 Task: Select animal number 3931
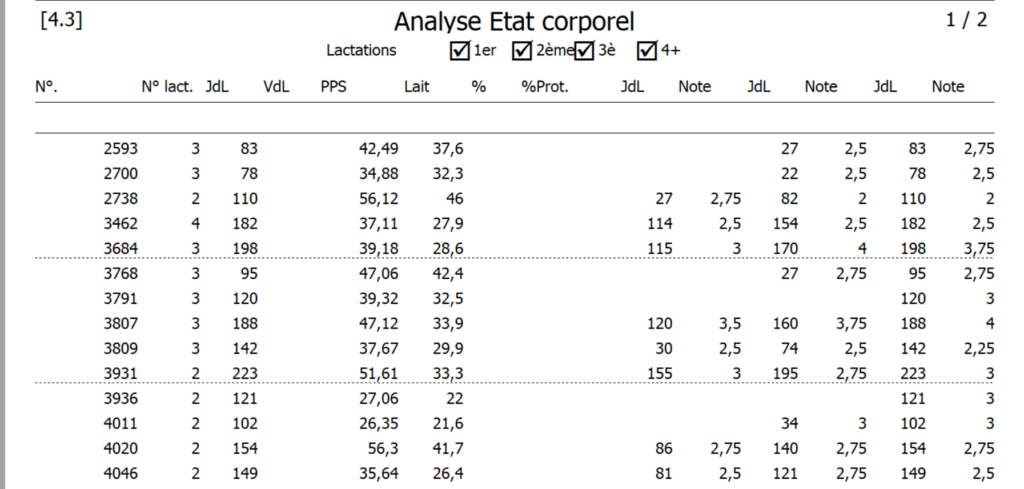(x=120, y=373)
